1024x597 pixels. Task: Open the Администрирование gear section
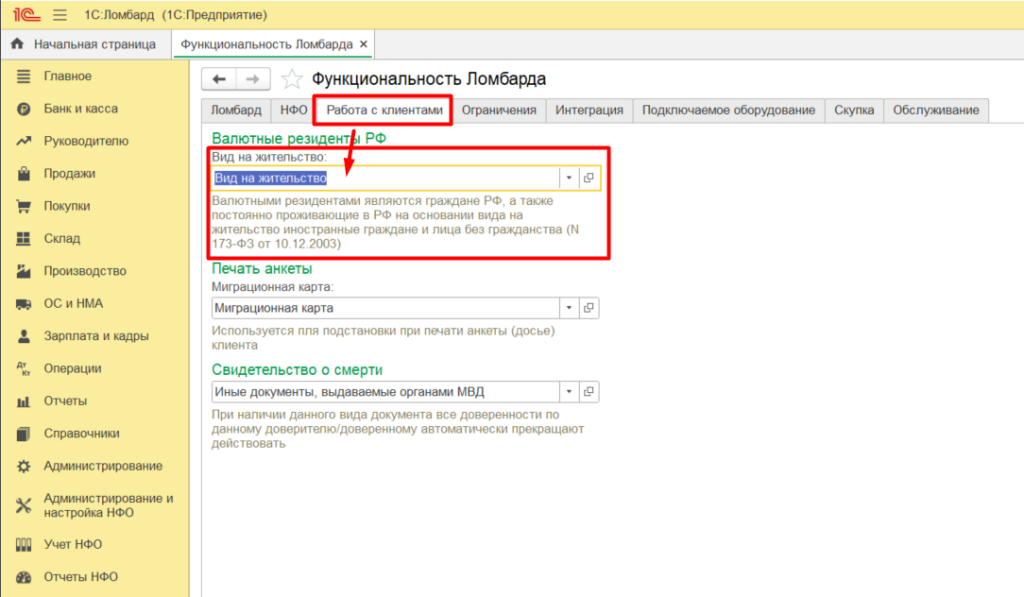tap(24, 466)
